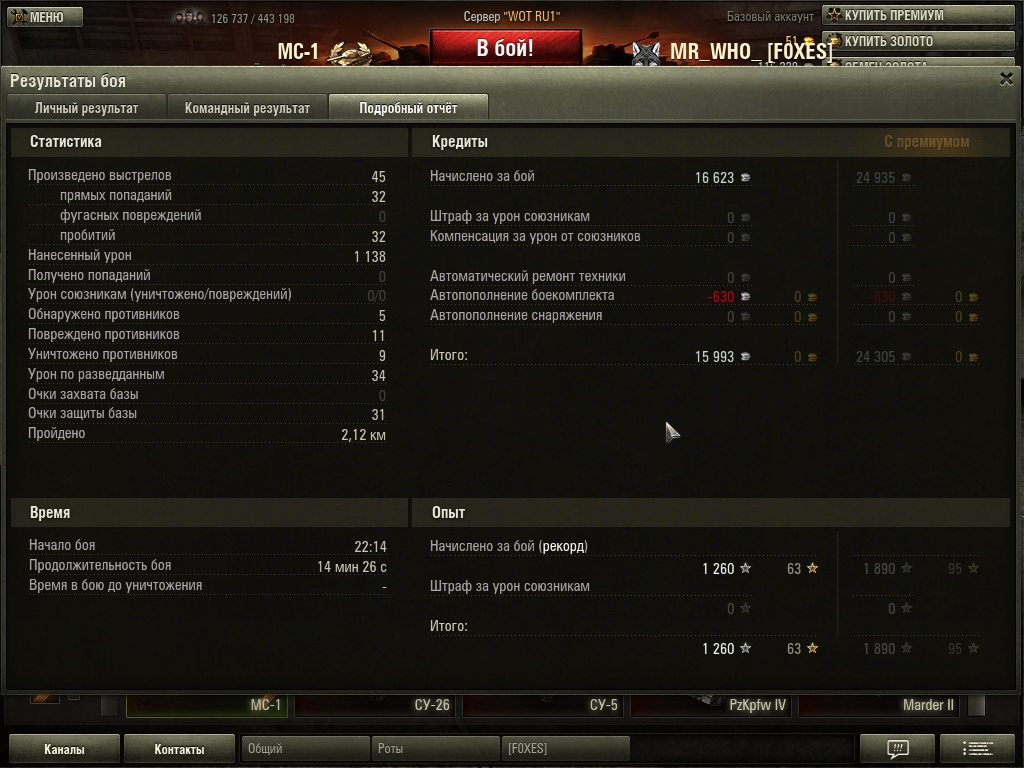Click the star icon on Купить премиум

[x=834, y=15]
